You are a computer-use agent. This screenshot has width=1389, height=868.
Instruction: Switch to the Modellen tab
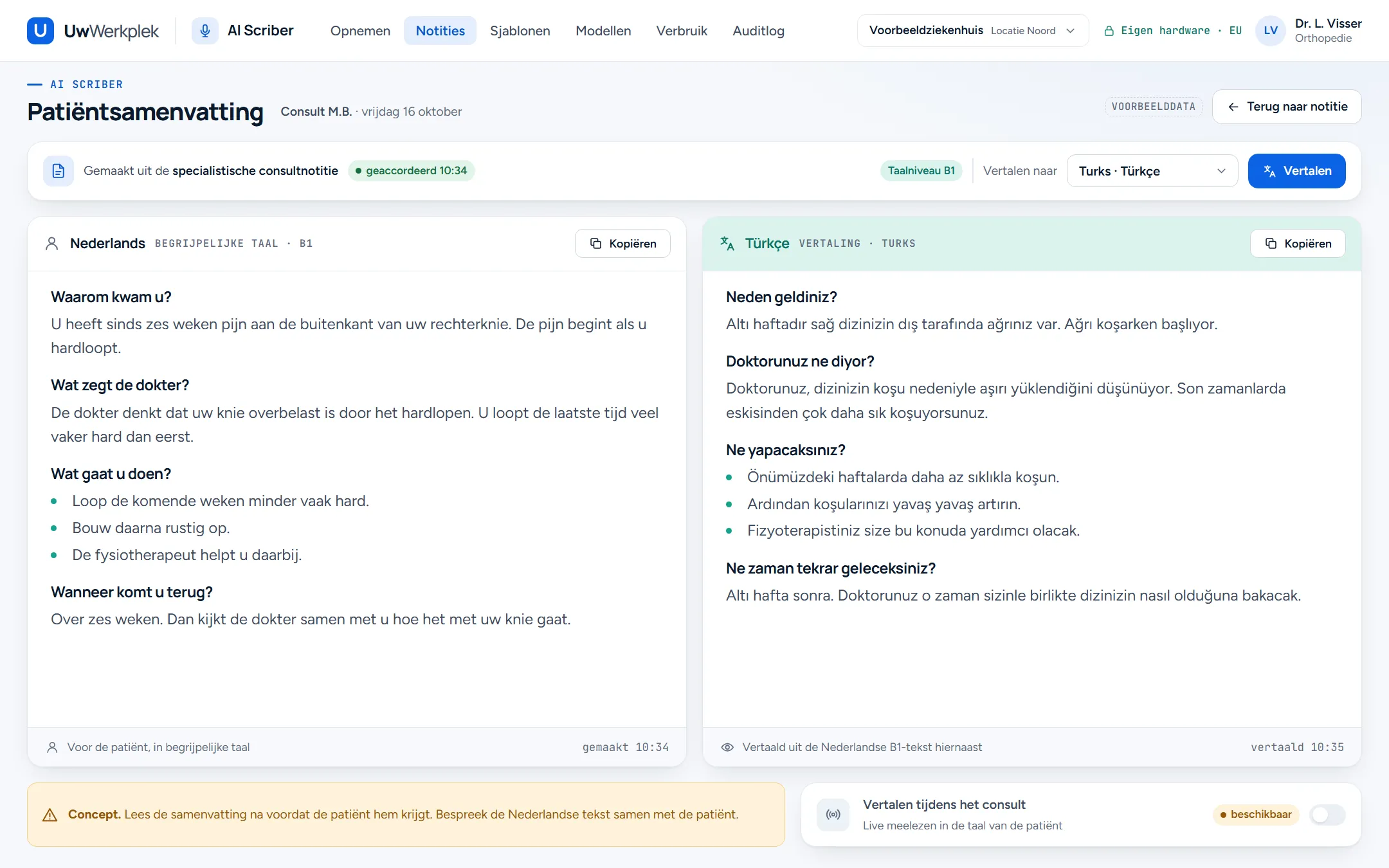(603, 30)
